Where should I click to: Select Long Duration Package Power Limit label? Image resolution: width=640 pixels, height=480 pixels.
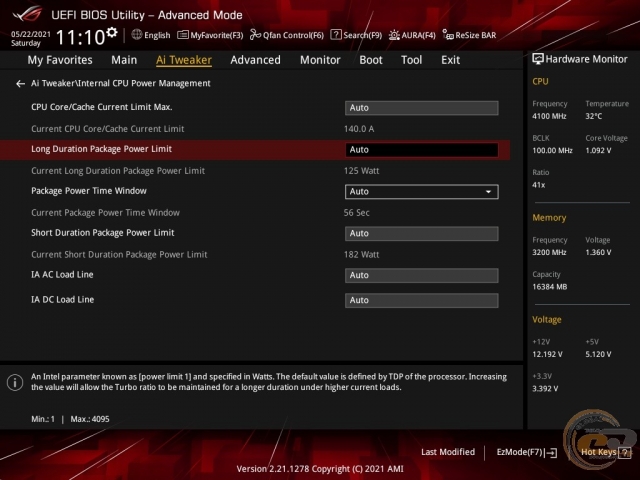pyautogui.click(x=101, y=149)
